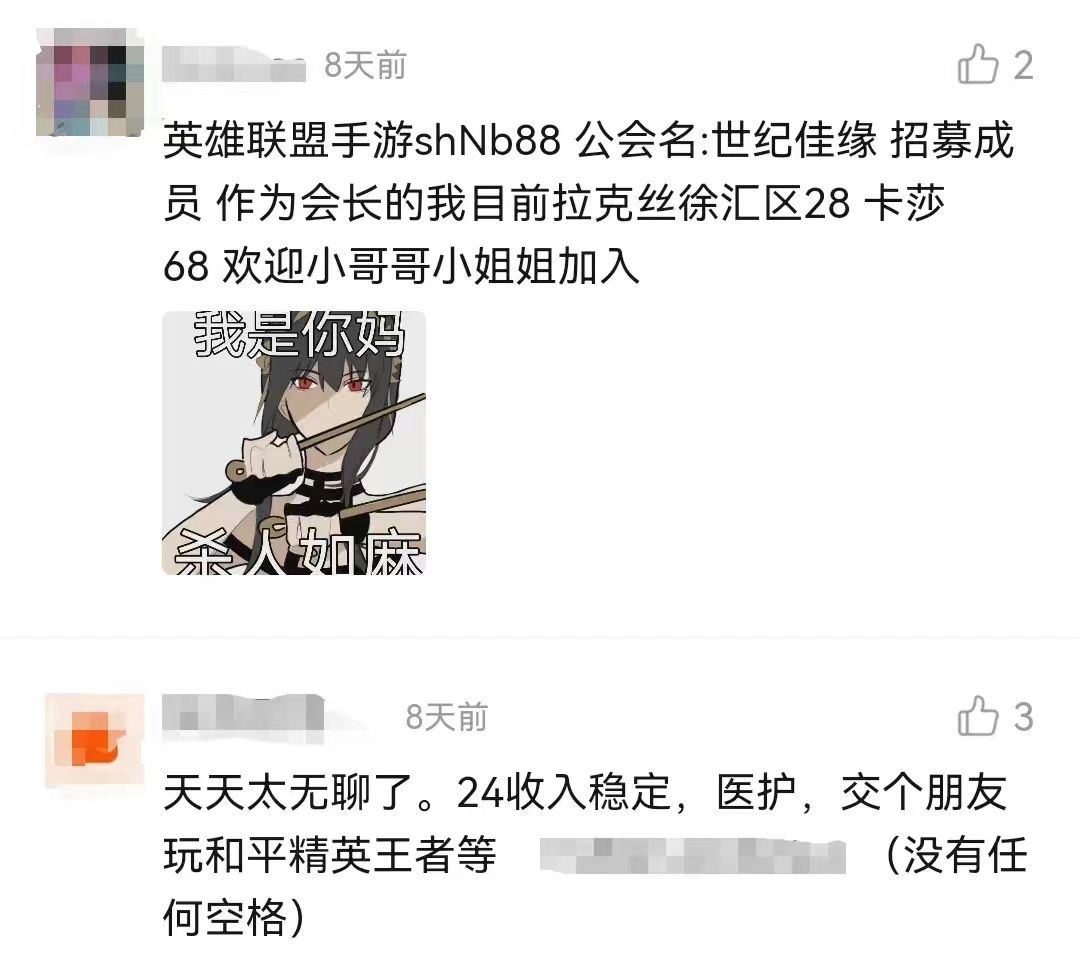Click the like count 2 on first comment
This screenshot has width=1080, height=960.
pos(1023,65)
